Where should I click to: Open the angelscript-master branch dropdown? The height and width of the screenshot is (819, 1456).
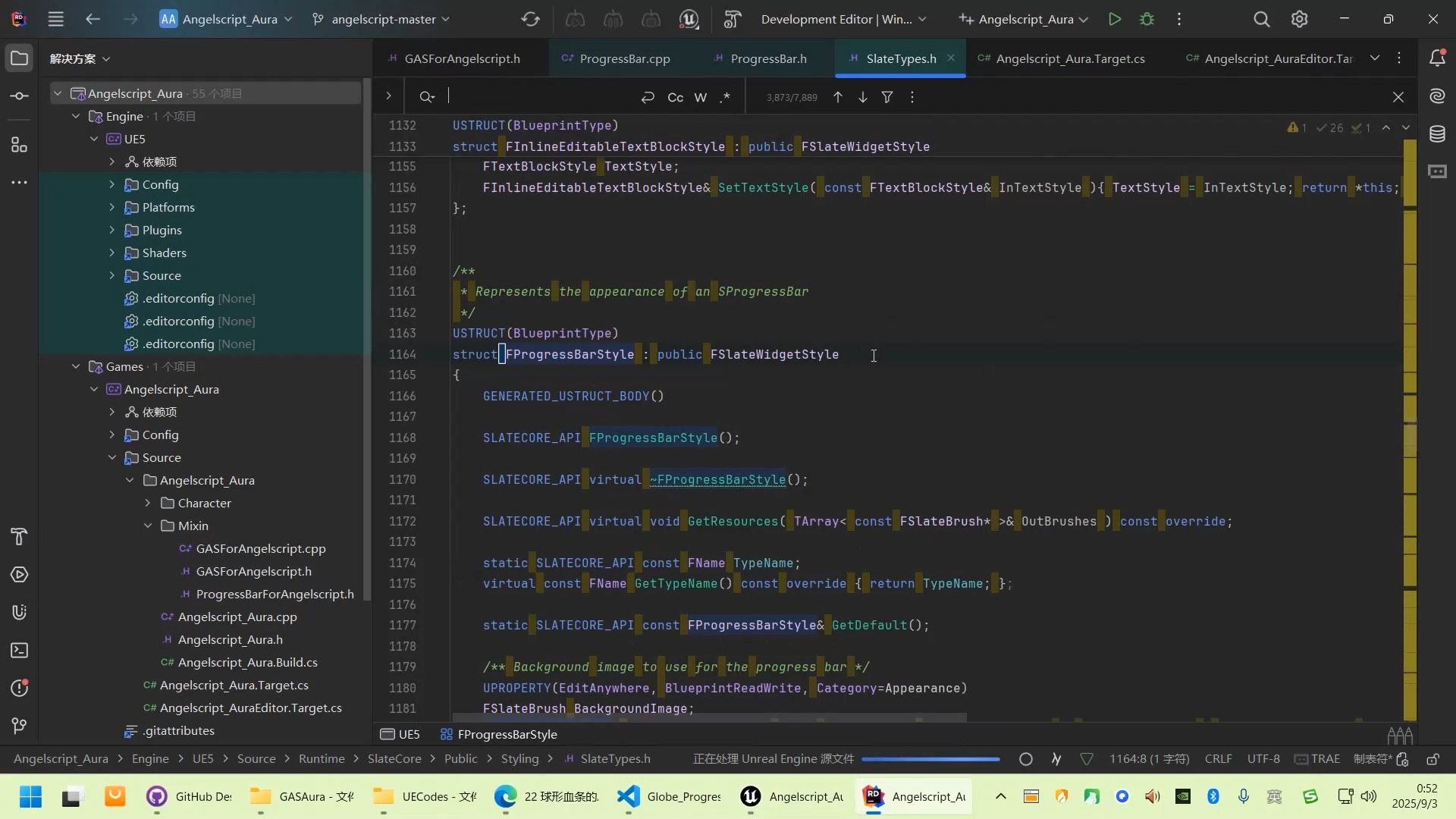(381, 20)
